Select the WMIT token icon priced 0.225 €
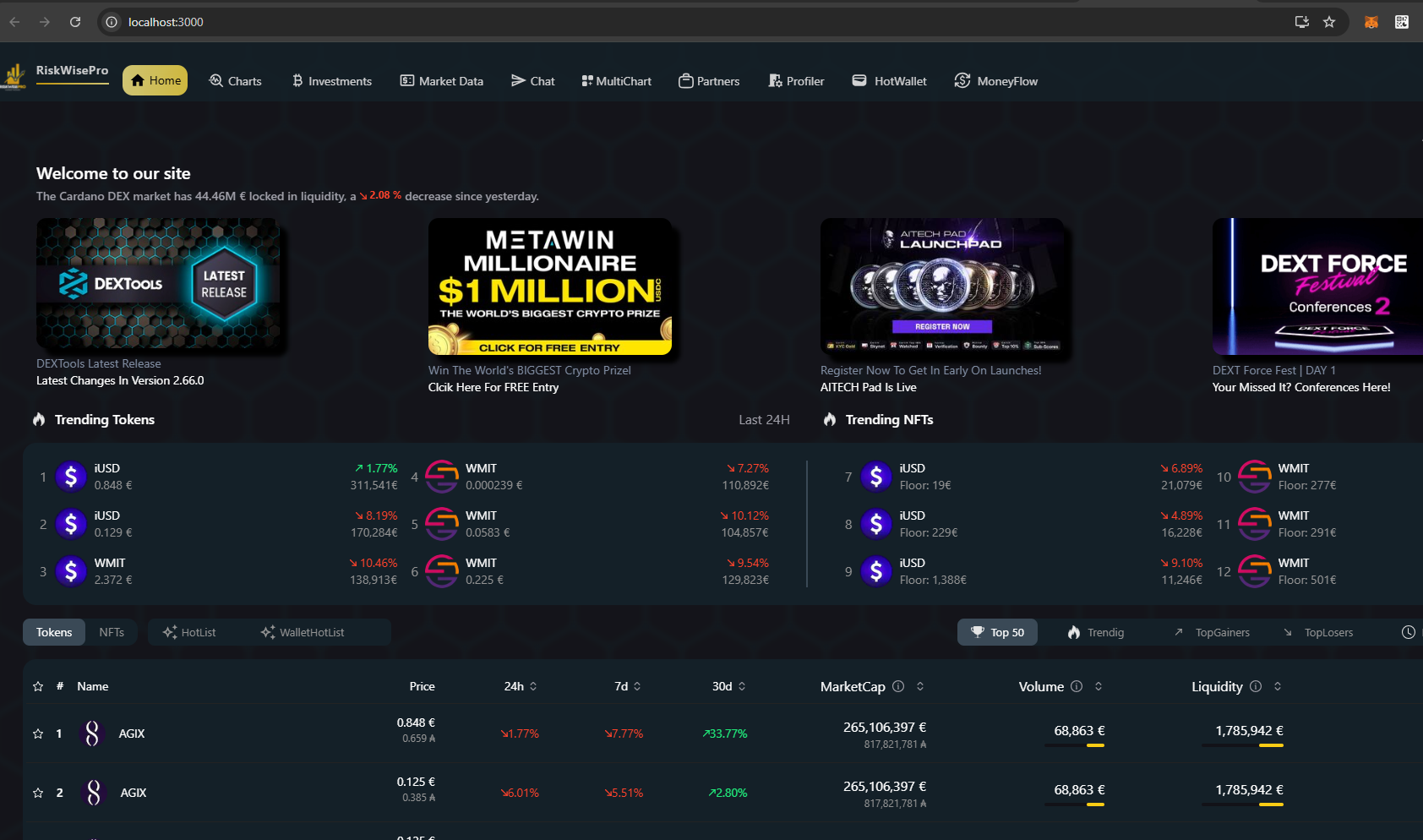Screen dimensions: 1423x840 pyautogui.click(x=442, y=571)
